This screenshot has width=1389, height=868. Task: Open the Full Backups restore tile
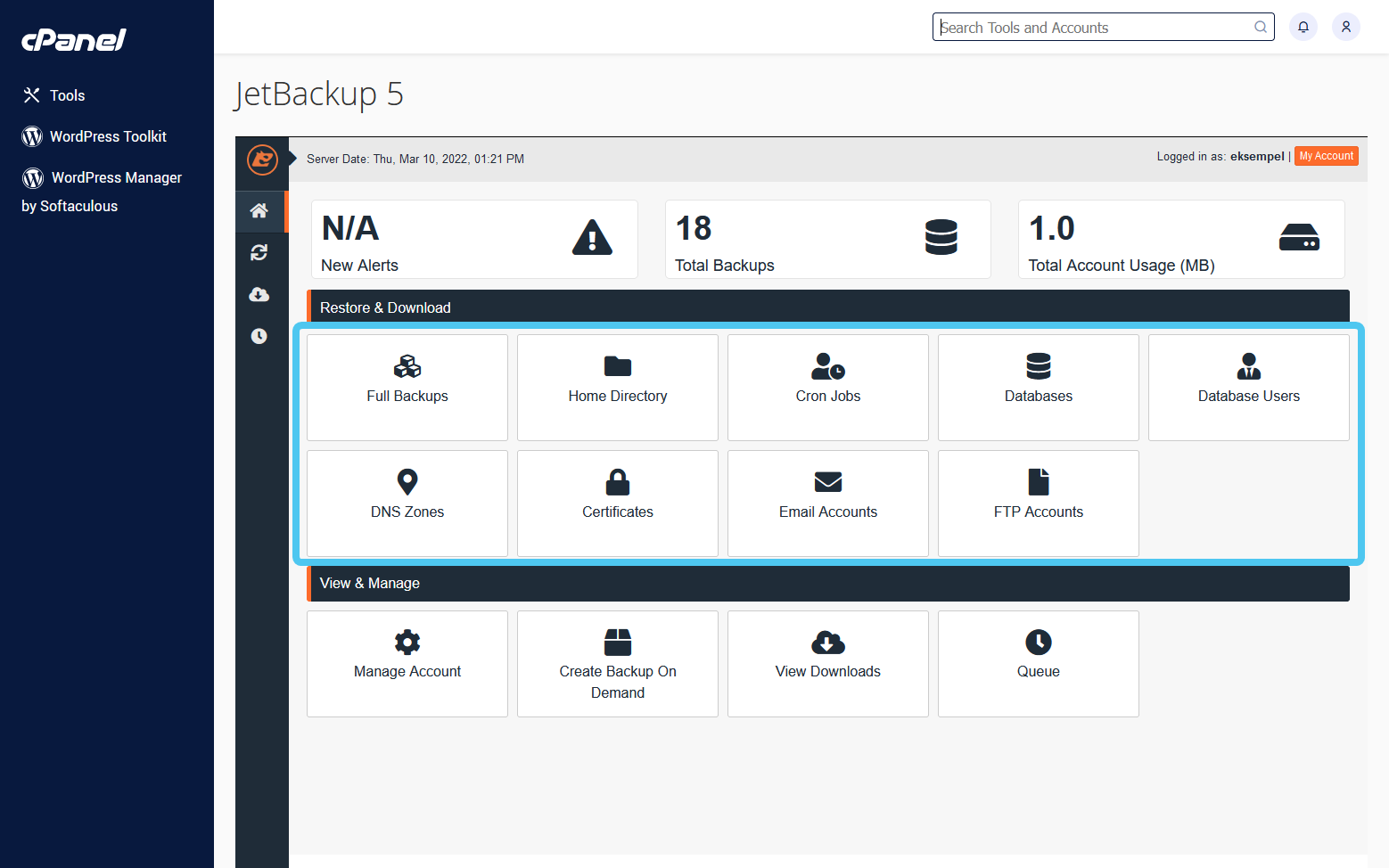pos(407,387)
